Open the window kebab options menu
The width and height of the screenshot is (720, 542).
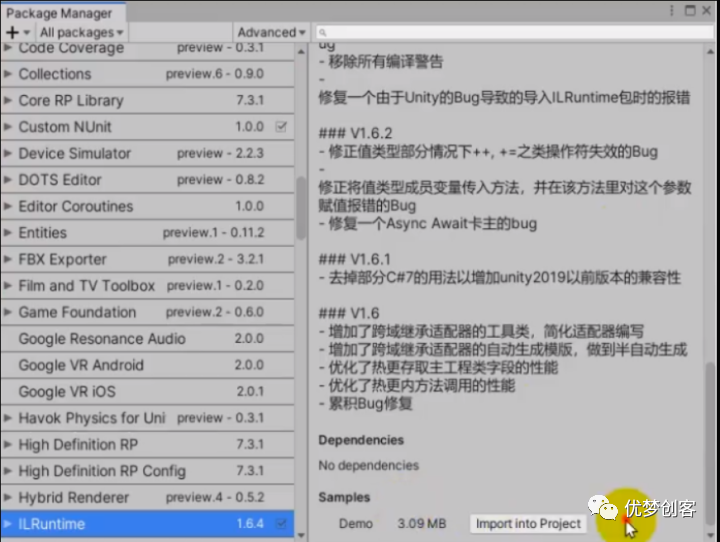coord(672,11)
